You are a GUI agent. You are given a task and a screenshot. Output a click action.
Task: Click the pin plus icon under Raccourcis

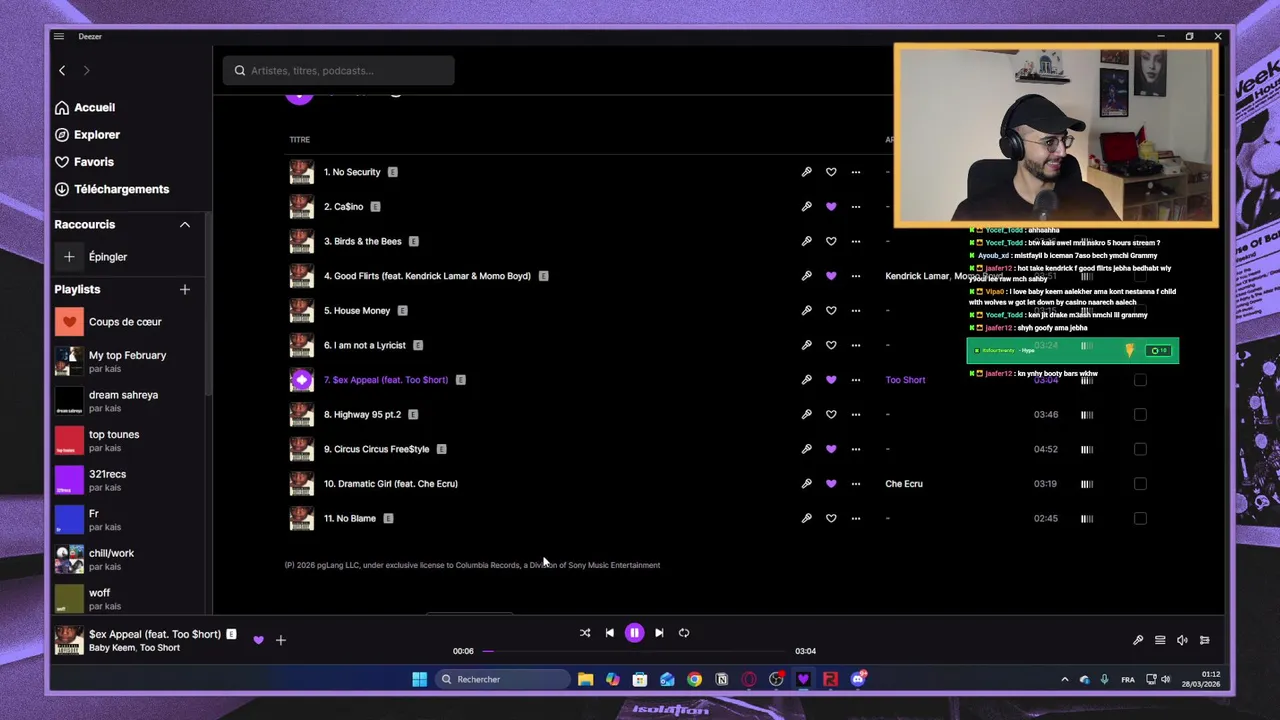69,257
